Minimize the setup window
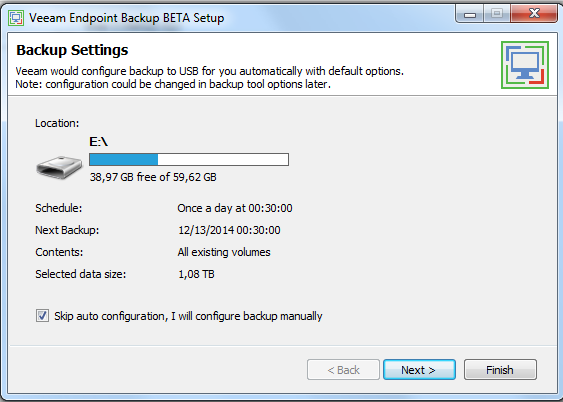563x402 pixels. (470, 14)
